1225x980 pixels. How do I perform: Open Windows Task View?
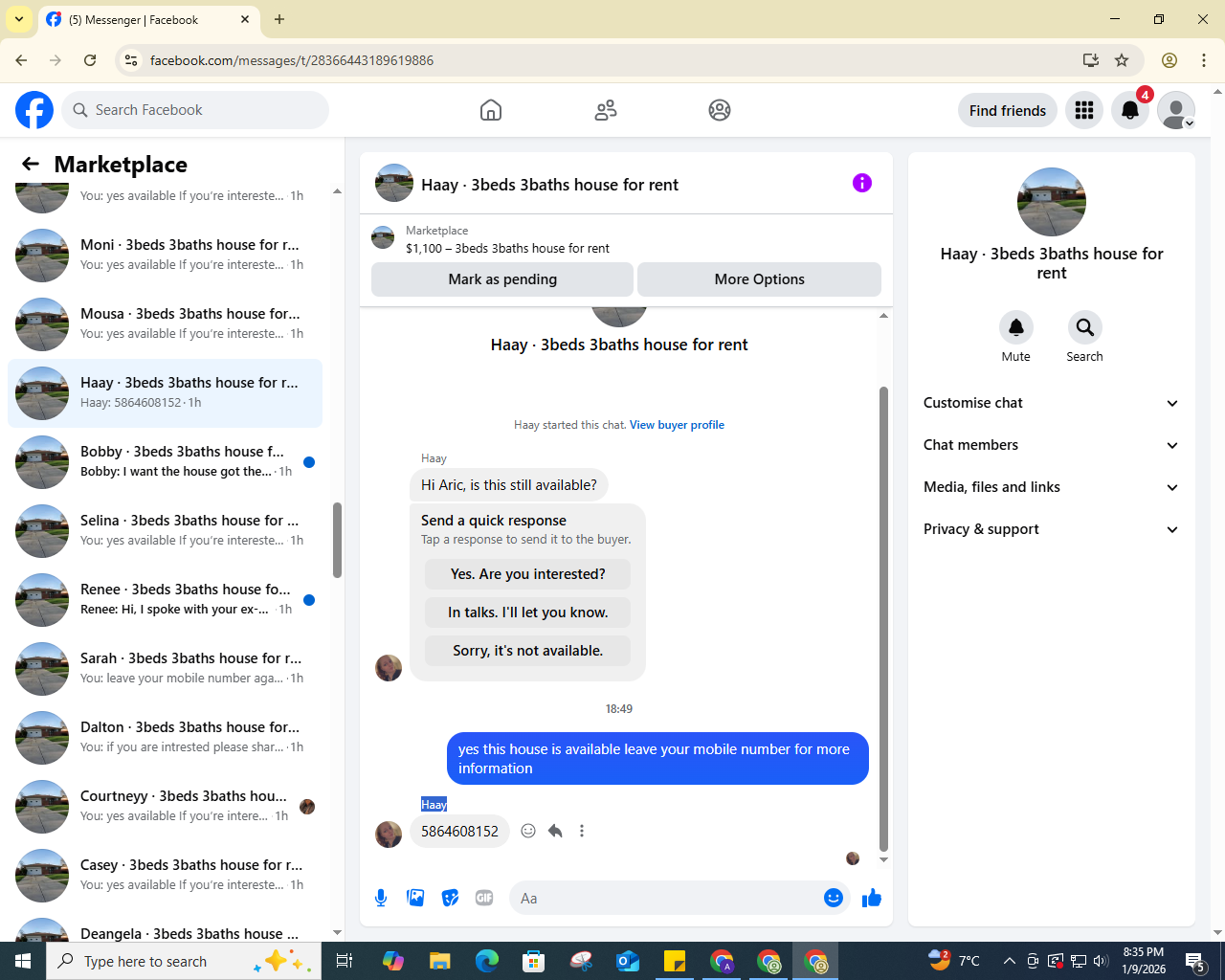coord(345,961)
